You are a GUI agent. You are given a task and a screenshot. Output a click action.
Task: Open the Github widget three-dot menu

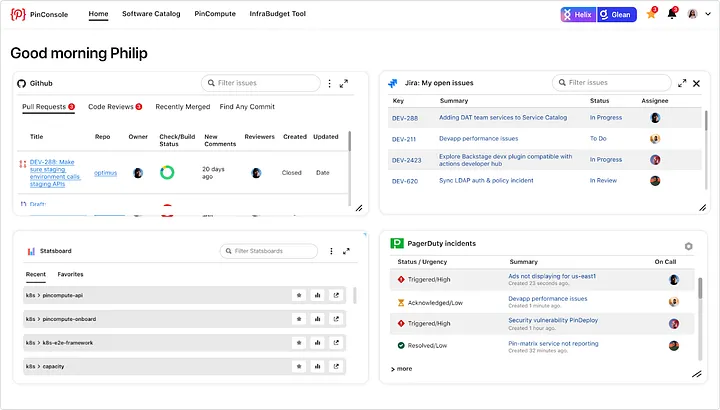tap(329, 83)
